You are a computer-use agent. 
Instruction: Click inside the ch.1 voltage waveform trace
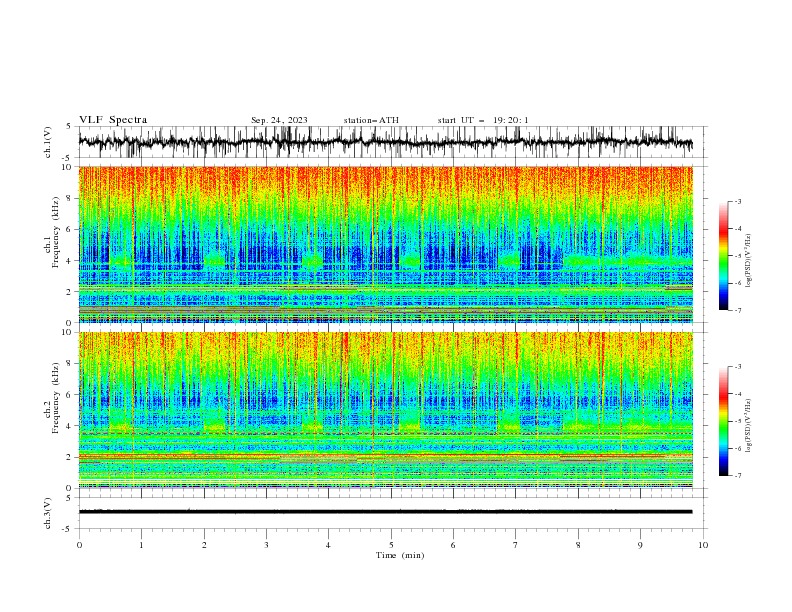[385, 142]
